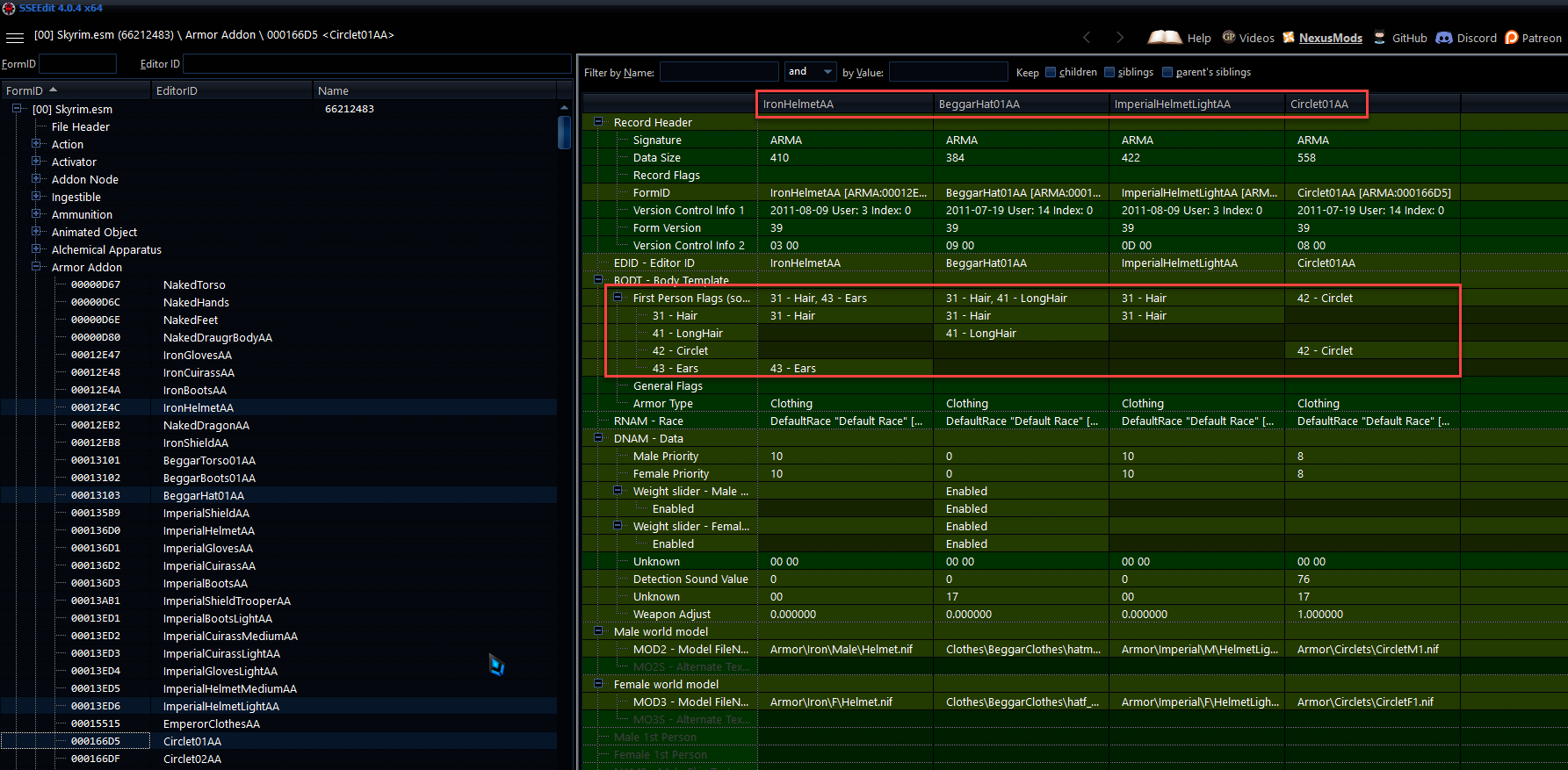Go forward with the right arrow

click(x=1119, y=38)
